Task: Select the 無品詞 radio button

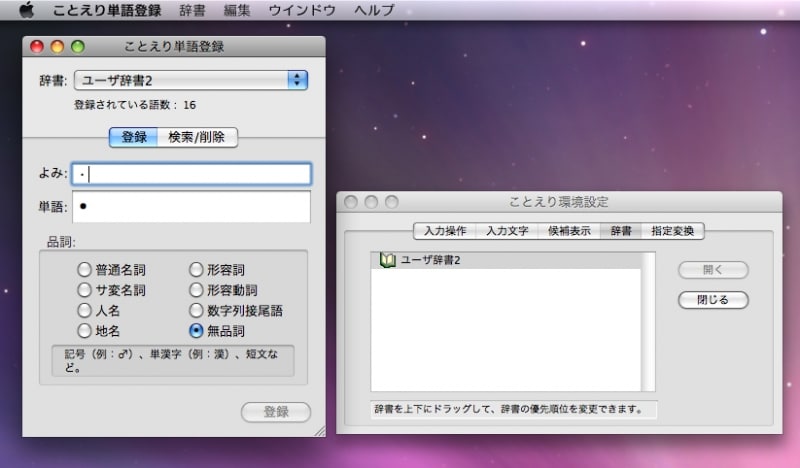Action: 196,331
